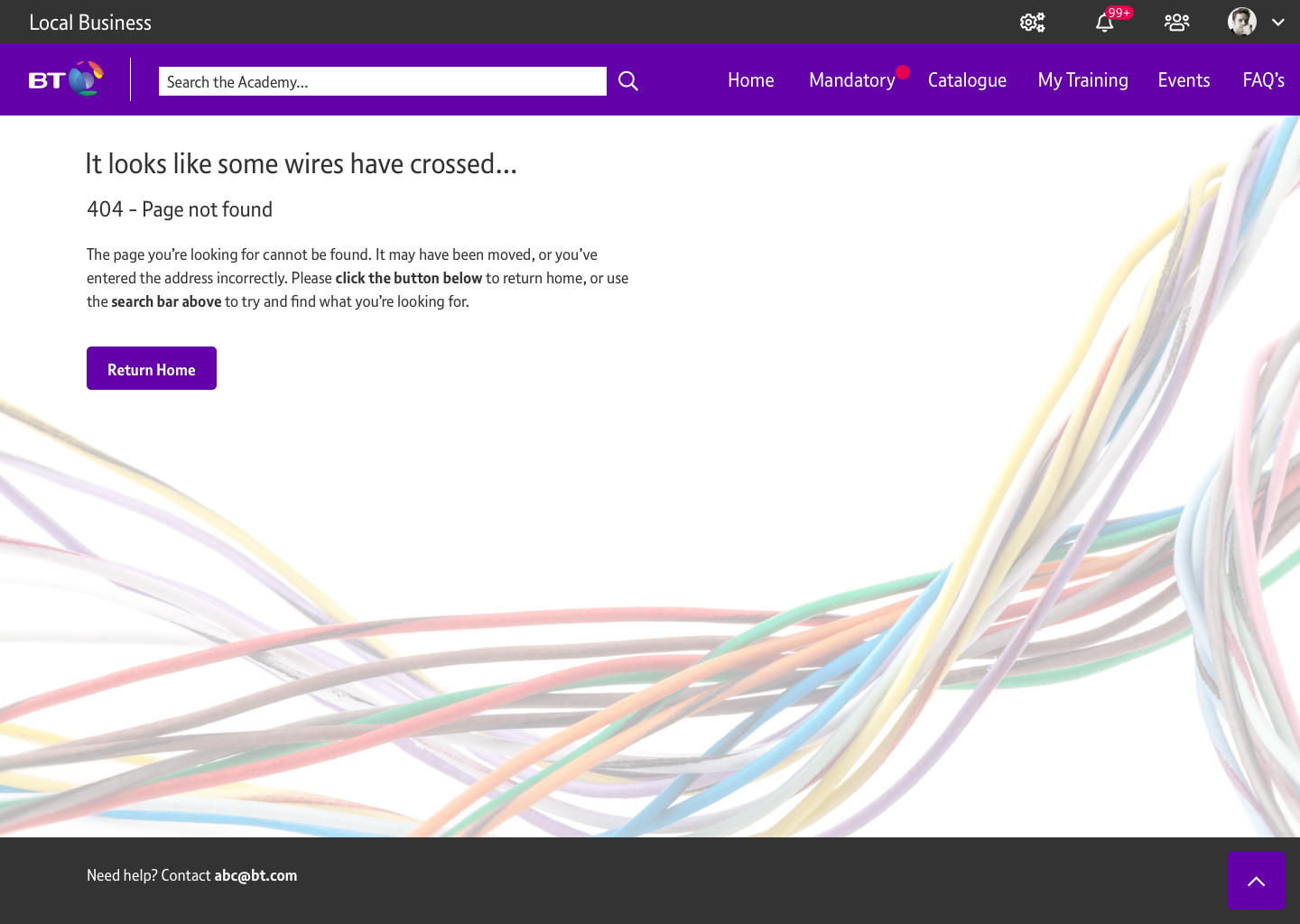Open the FAQ's page
The height and width of the screenshot is (924, 1300).
[1263, 80]
